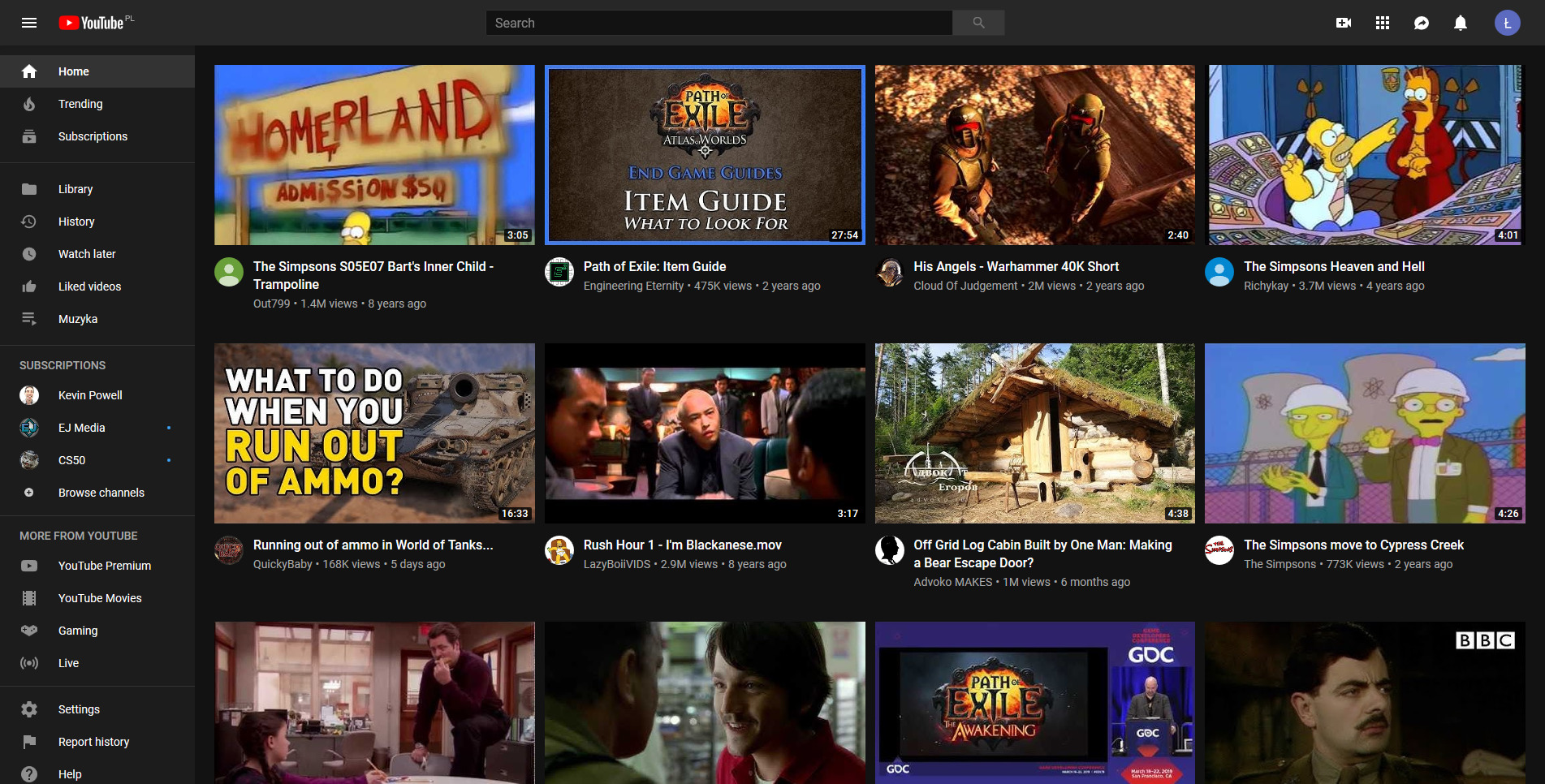Open the BBC Mr Bean thumbnail

coord(1365,703)
